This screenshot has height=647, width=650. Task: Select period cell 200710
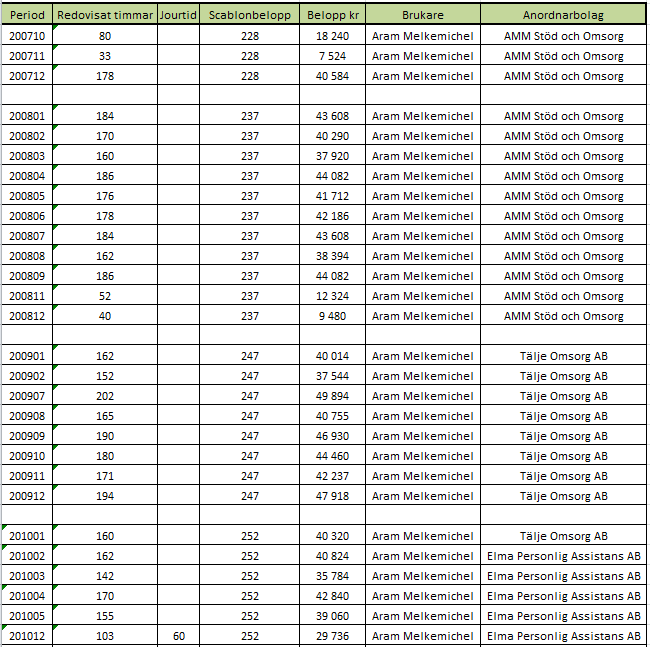pos(27,36)
